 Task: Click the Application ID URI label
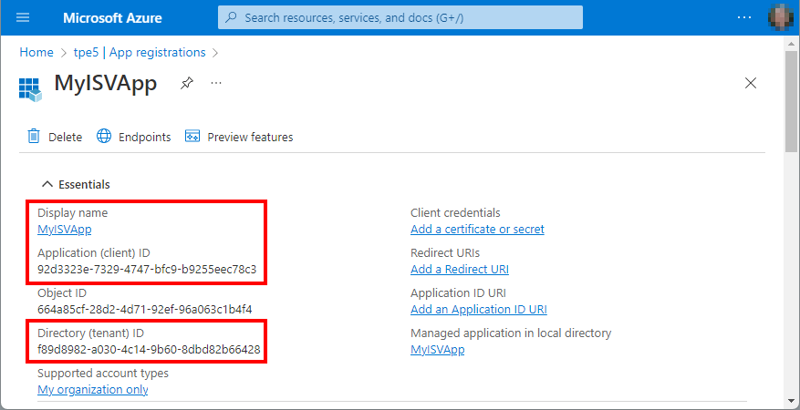tap(458, 293)
